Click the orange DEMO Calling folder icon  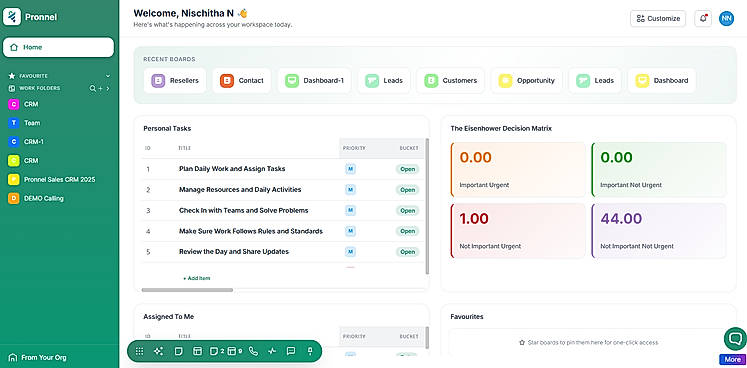pos(13,198)
